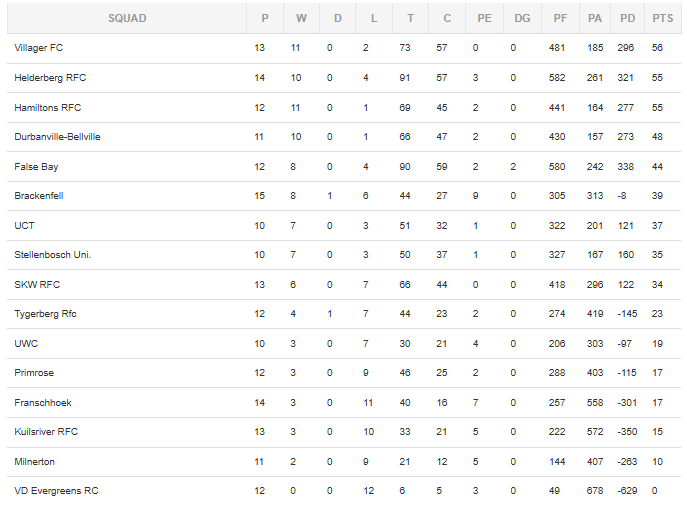The image size is (687, 506).
Task: Sort table by SQUAD column header
Action: [x=127, y=18]
